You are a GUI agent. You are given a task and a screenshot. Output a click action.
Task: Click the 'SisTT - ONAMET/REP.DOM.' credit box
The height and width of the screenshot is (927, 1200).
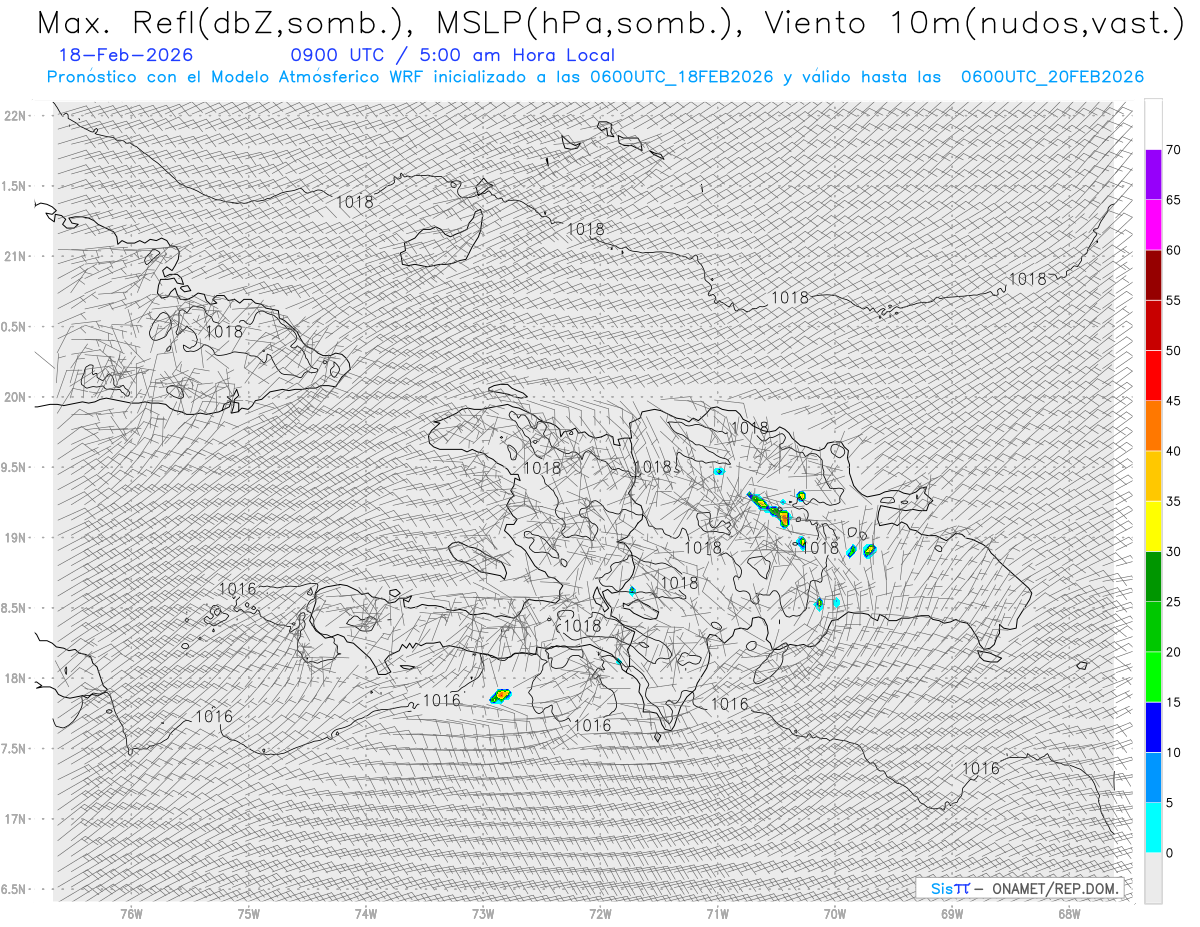coord(1019,888)
